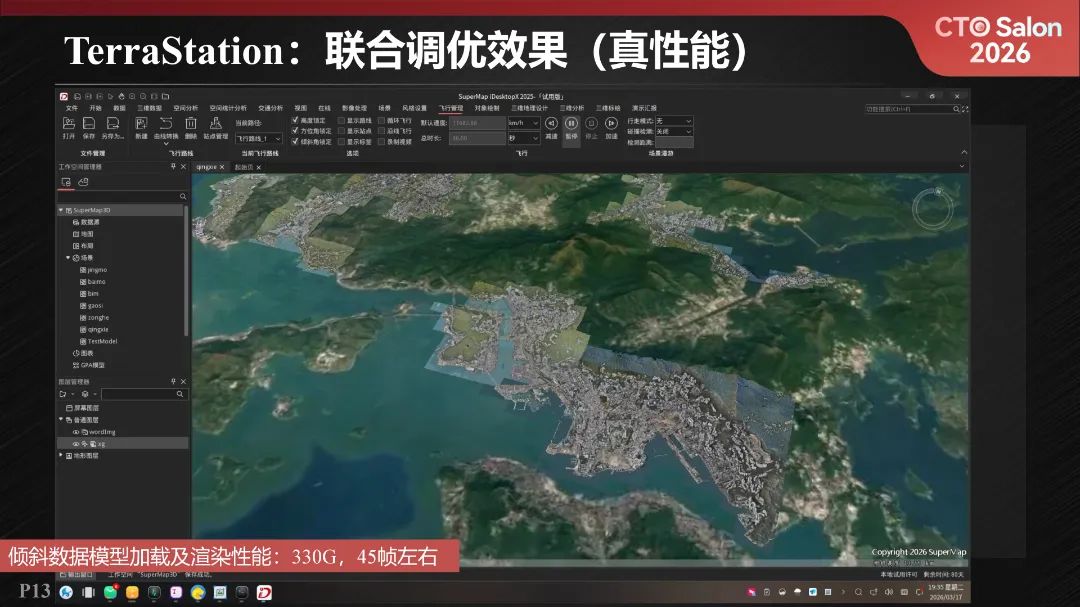The width and height of the screenshot is (1080, 607).
Task: Click the compass navigation control in the scene
Action: 932,207
